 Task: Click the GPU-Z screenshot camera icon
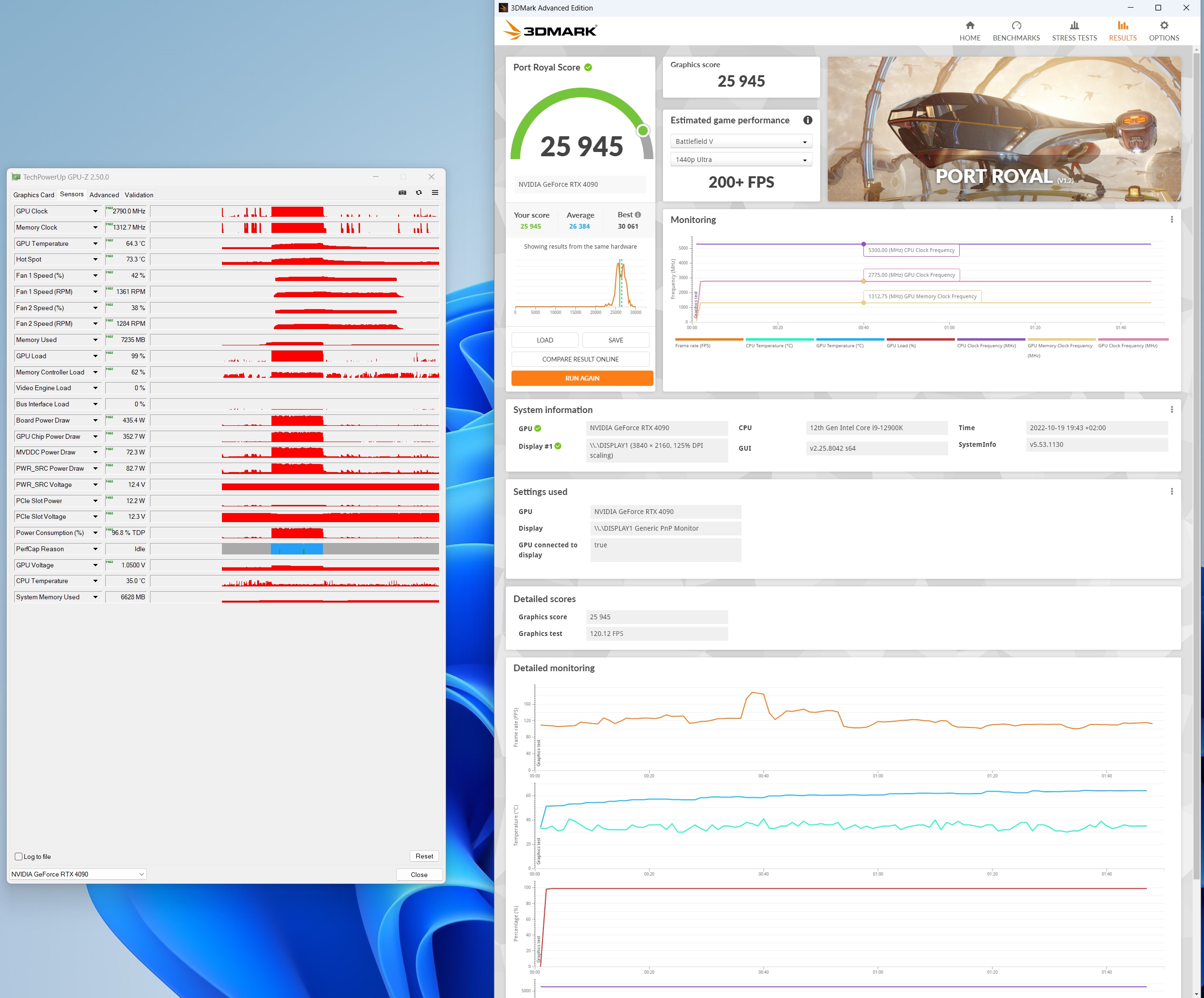point(402,193)
